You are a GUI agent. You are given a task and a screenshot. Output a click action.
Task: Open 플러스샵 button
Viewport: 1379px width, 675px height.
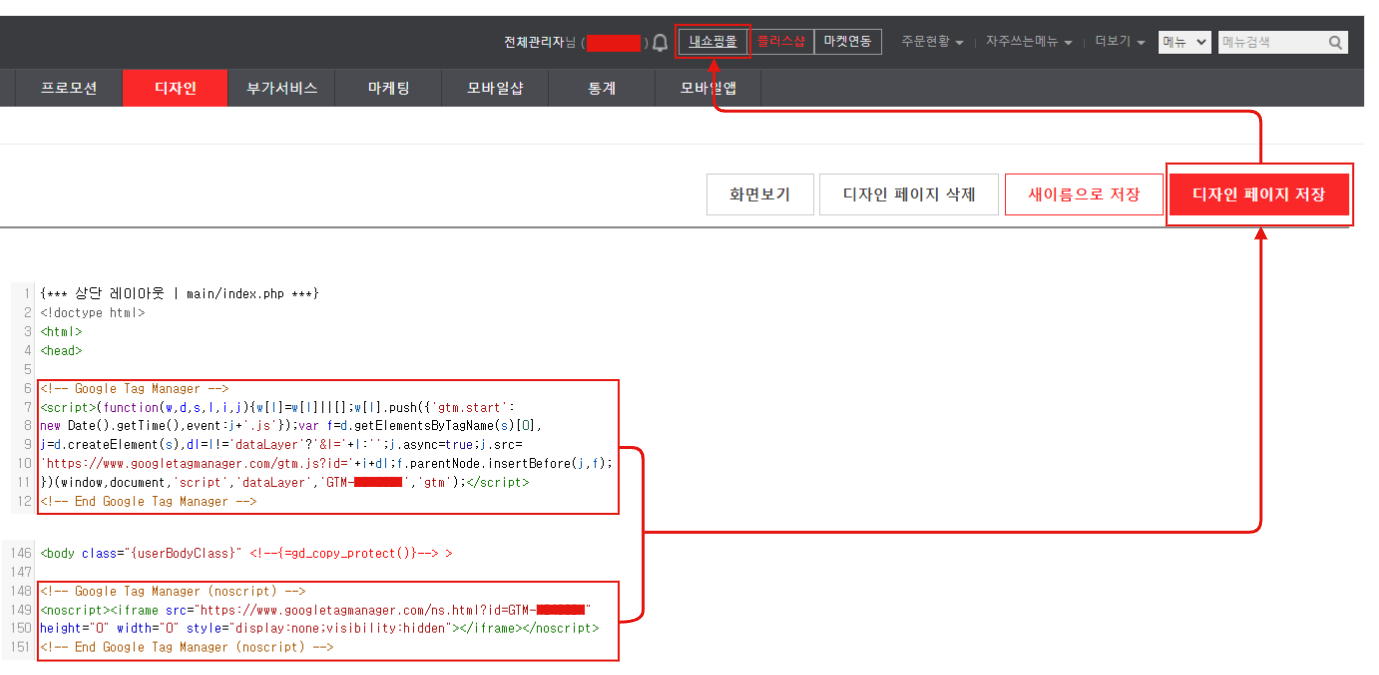pos(781,42)
